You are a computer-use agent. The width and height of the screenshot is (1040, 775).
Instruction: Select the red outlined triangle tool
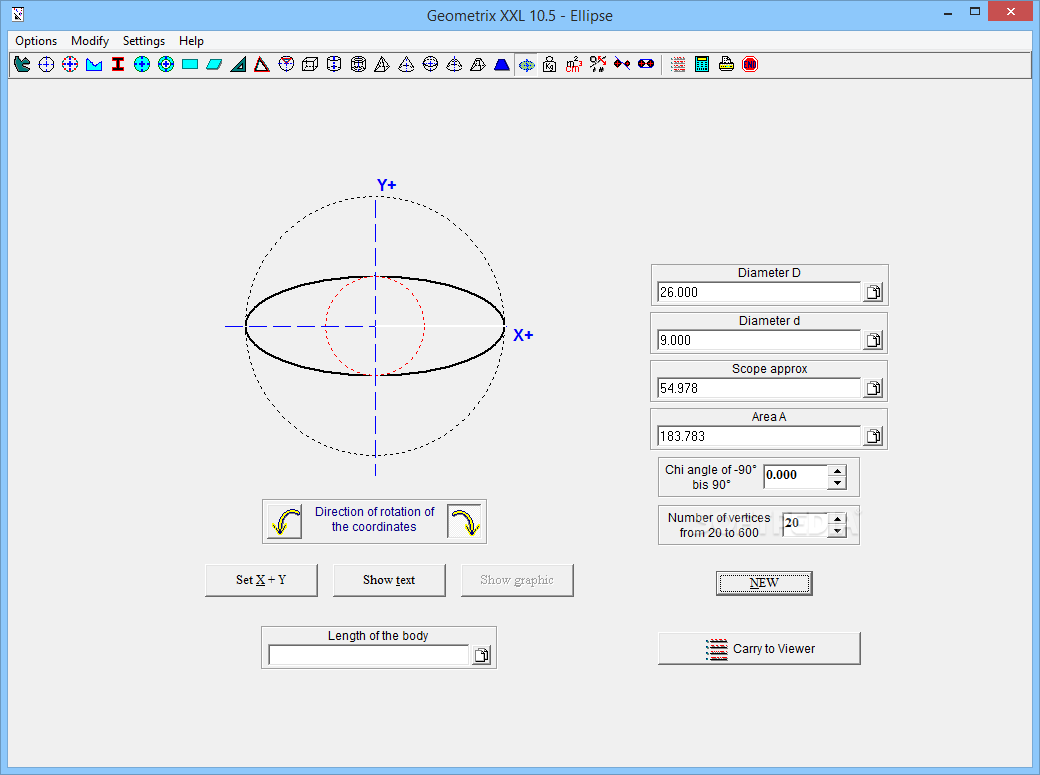click(x=262, y=64)
